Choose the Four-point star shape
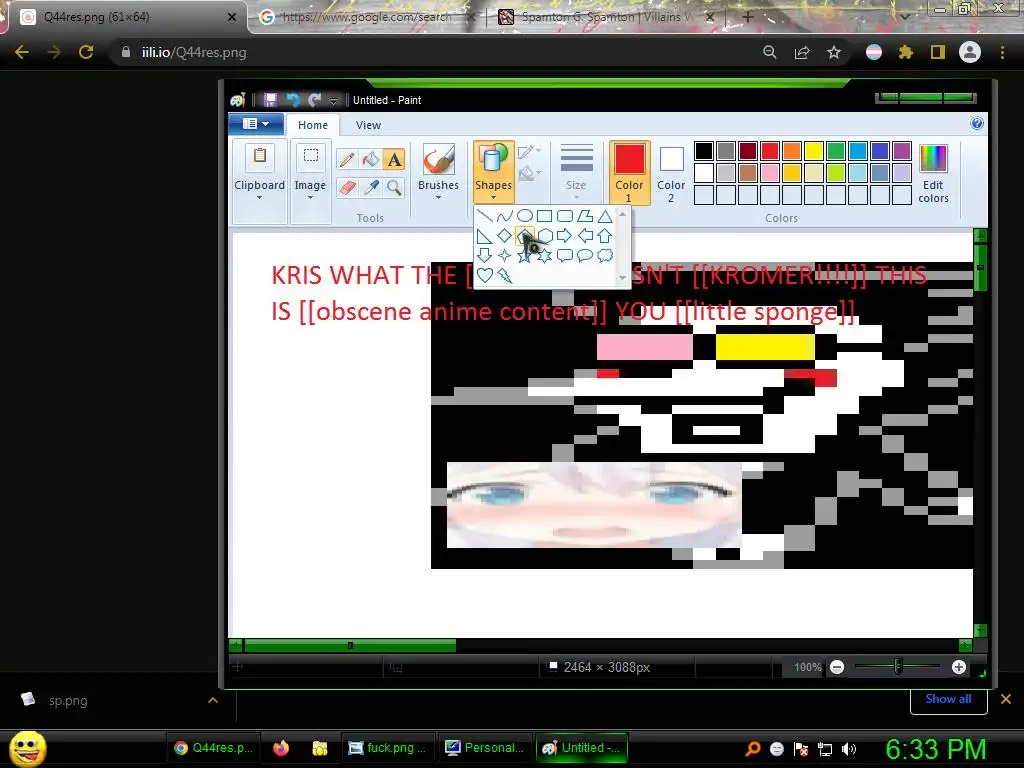 click(504, 255)
